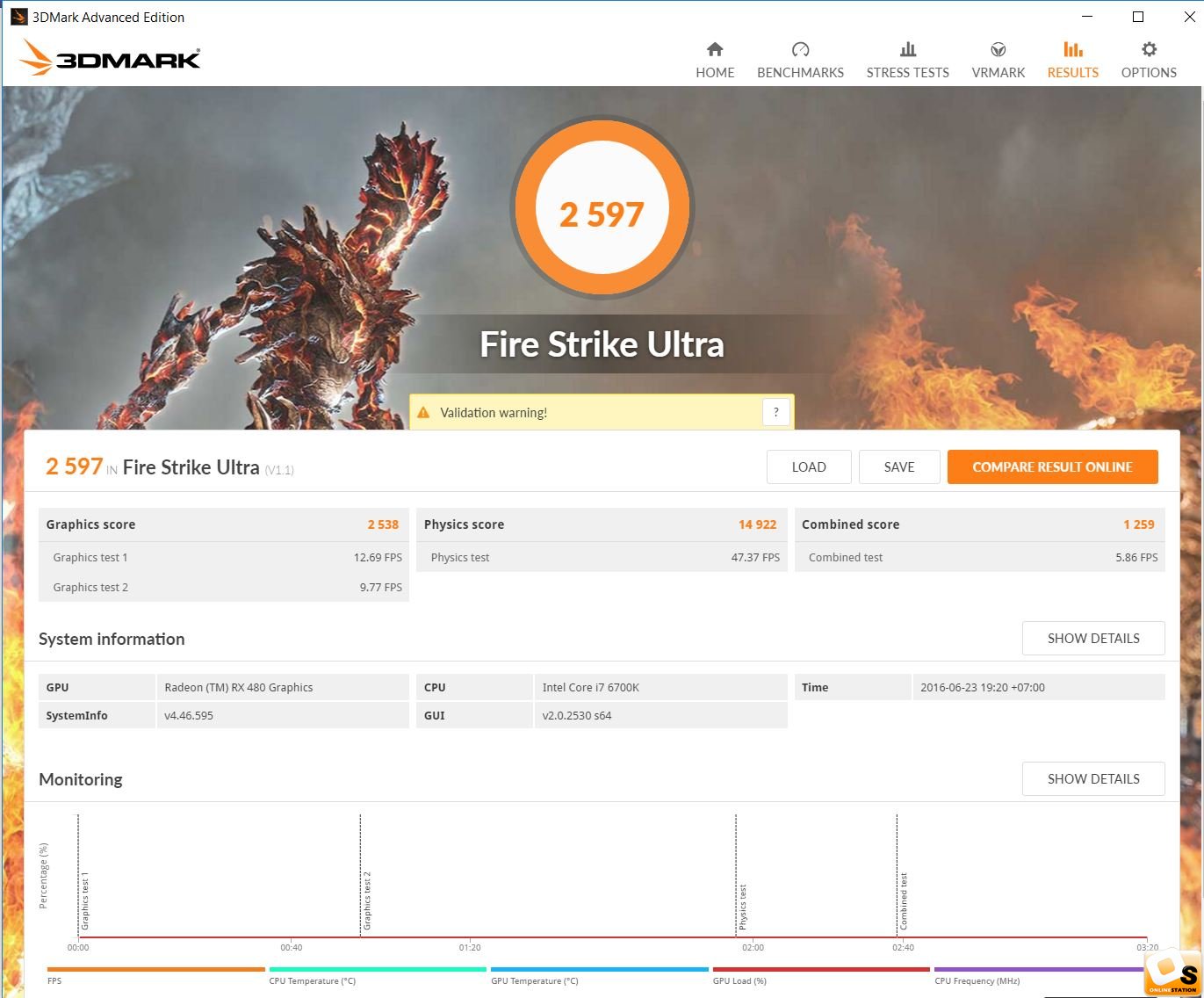Click the LOAD button
This screenshot has width=1204, height=998.
coord(809,467)
